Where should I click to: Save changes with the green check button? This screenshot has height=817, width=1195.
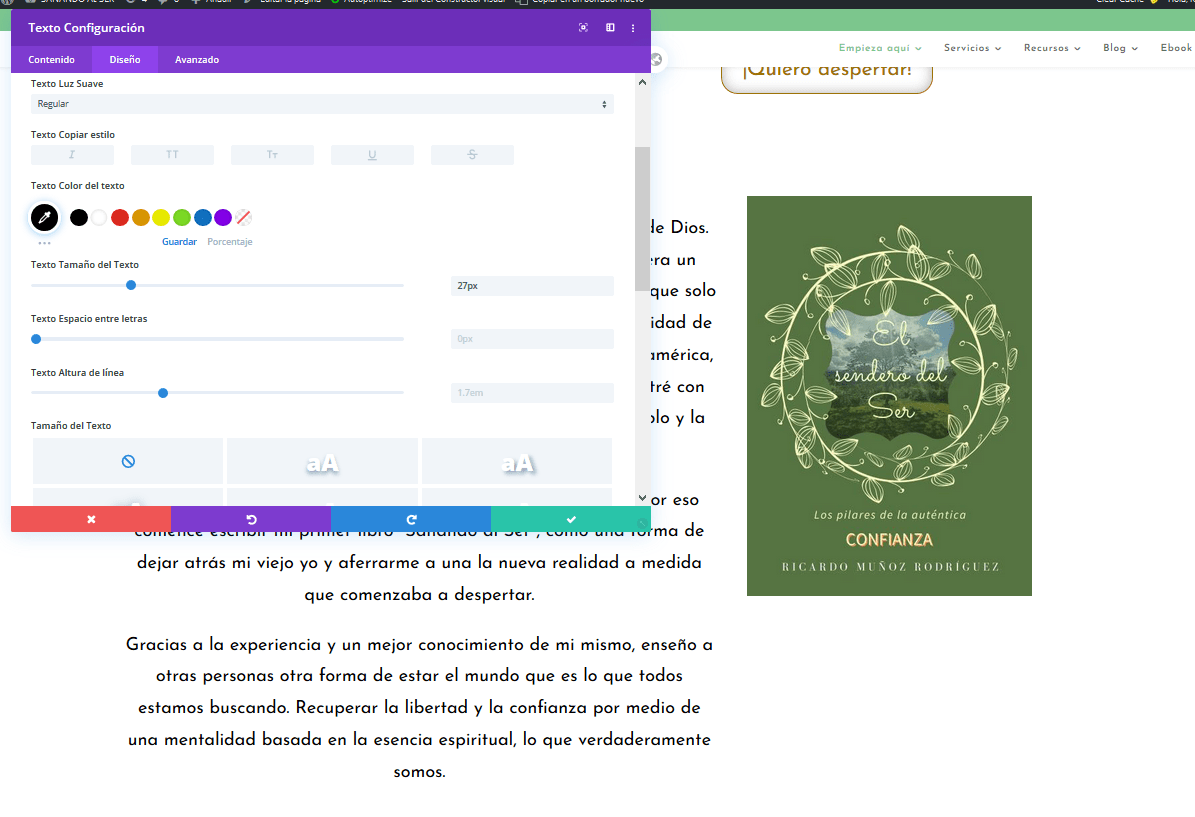[571, 519]
